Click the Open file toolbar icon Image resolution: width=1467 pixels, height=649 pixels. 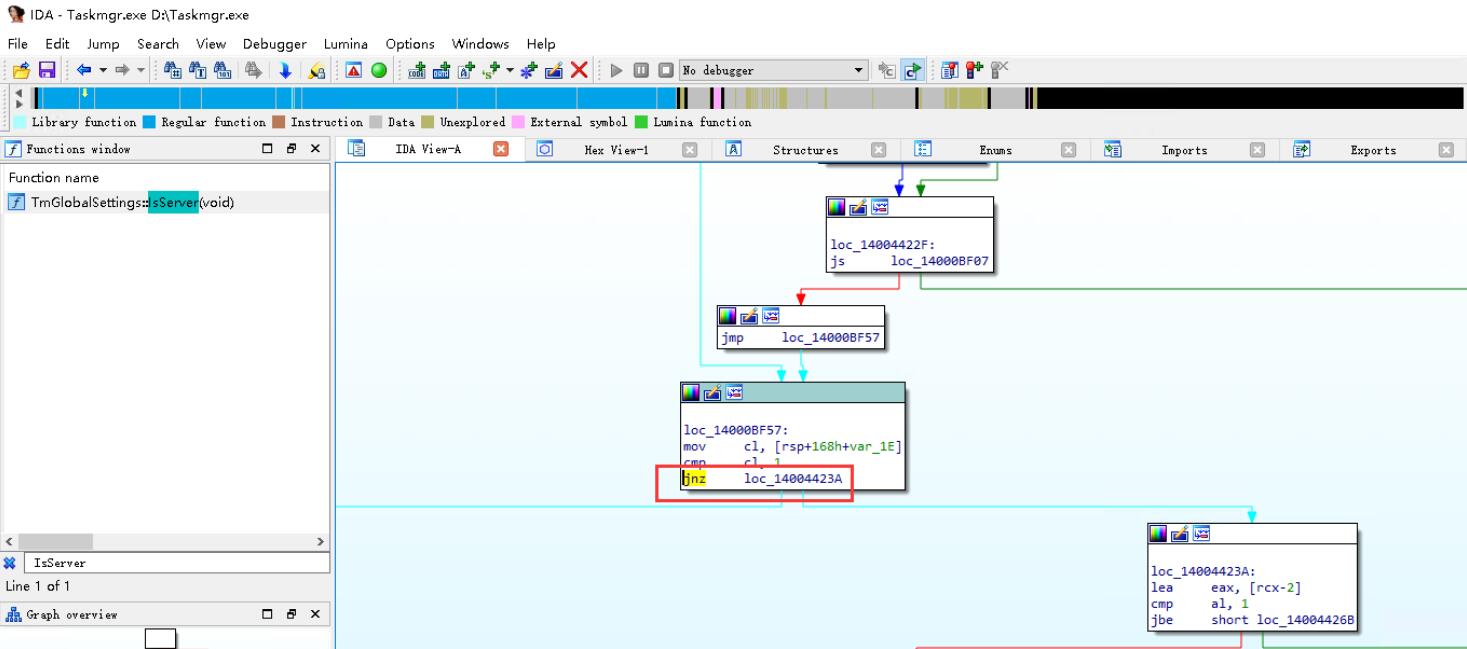pos(20,70)
